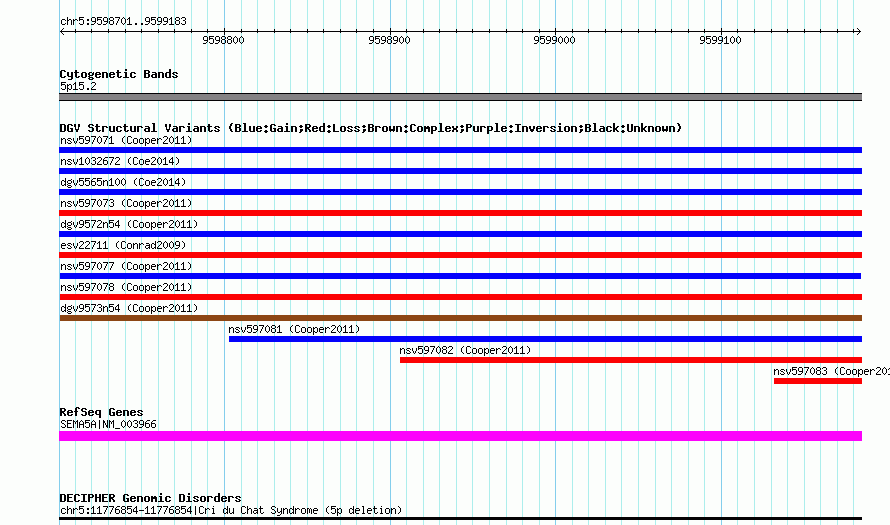The height and width of the screenshot is (525, 890).
Task: Open the nsv597082 (Cooper2011) variant label
Action: pos(465,350)
